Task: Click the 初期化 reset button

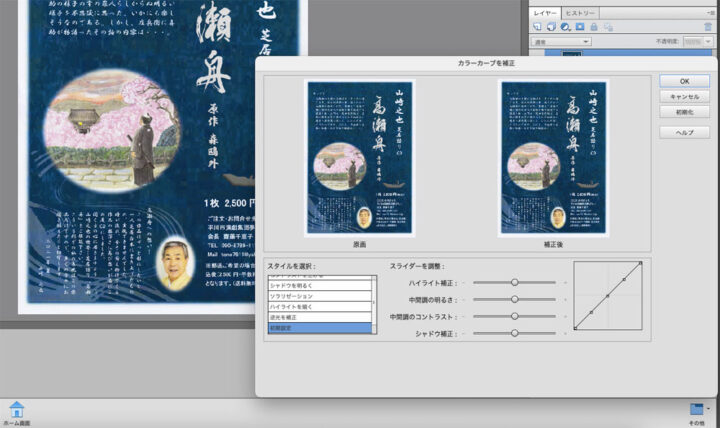Action: (x=684, y=113)
